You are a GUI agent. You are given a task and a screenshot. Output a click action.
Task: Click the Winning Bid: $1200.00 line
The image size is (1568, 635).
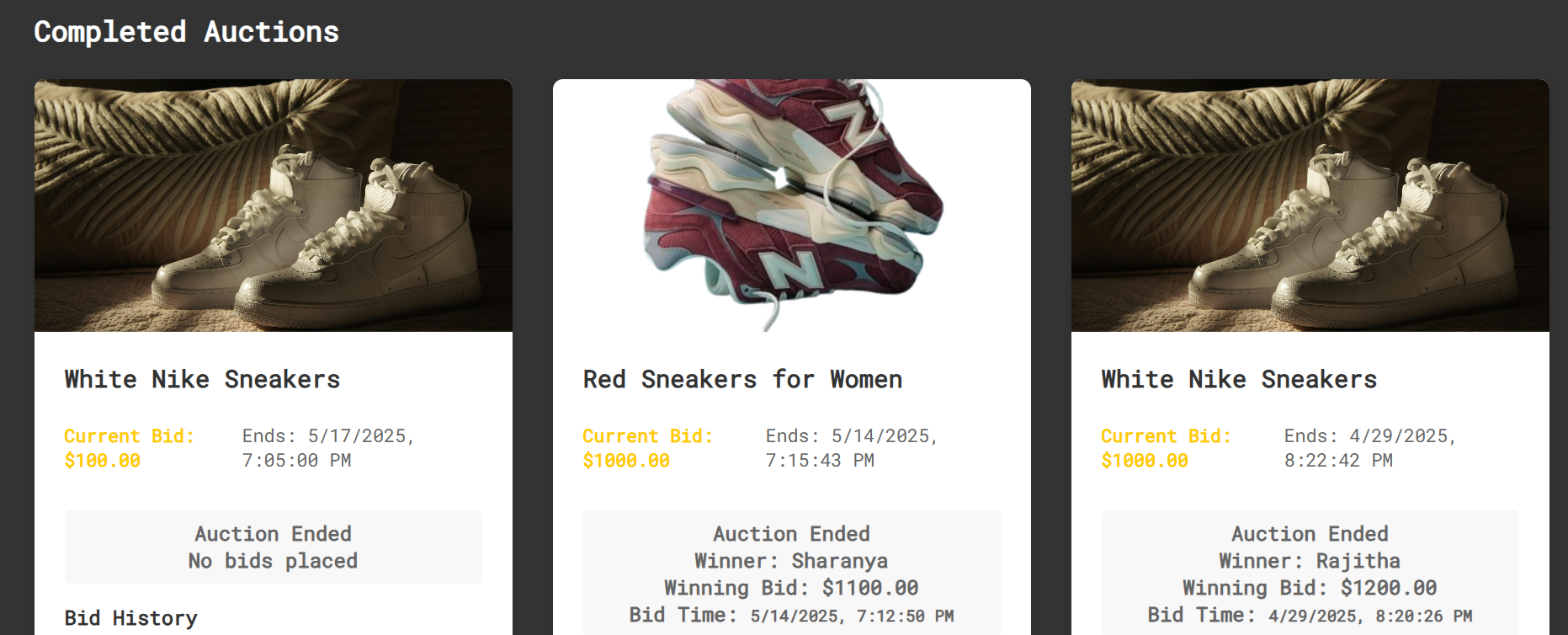click(x=1310, y=588)
